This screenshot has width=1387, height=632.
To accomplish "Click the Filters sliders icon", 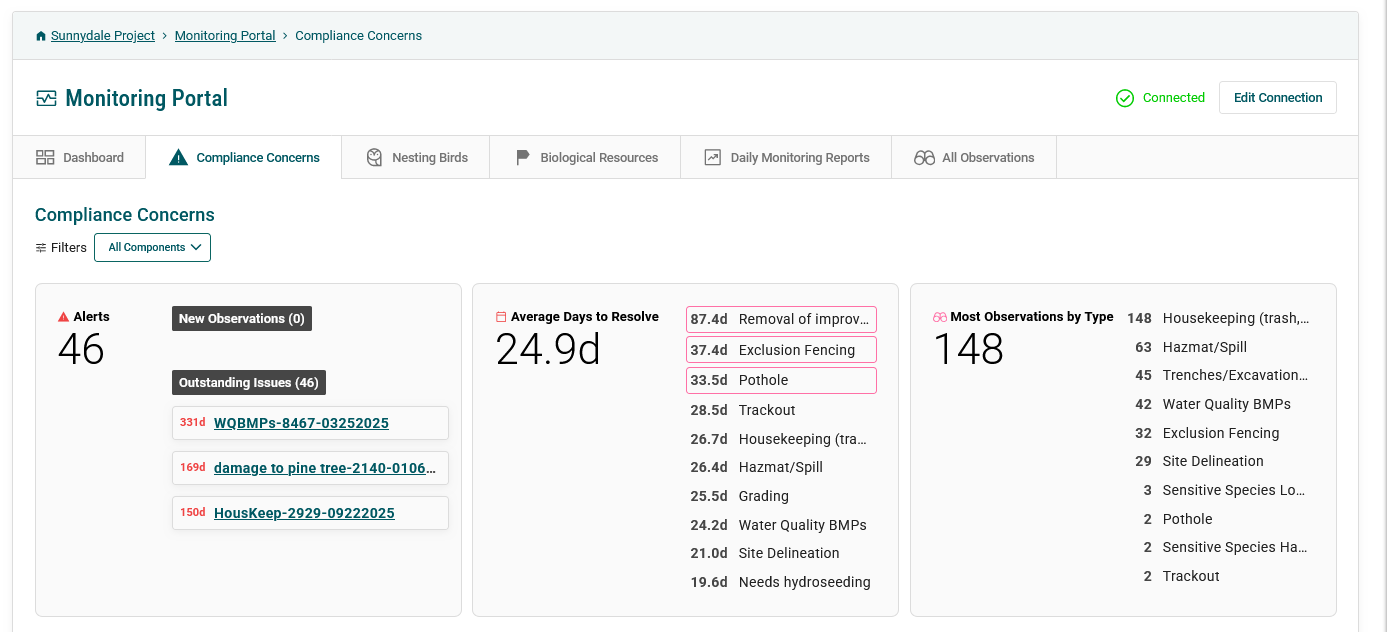I will (41, 248).
